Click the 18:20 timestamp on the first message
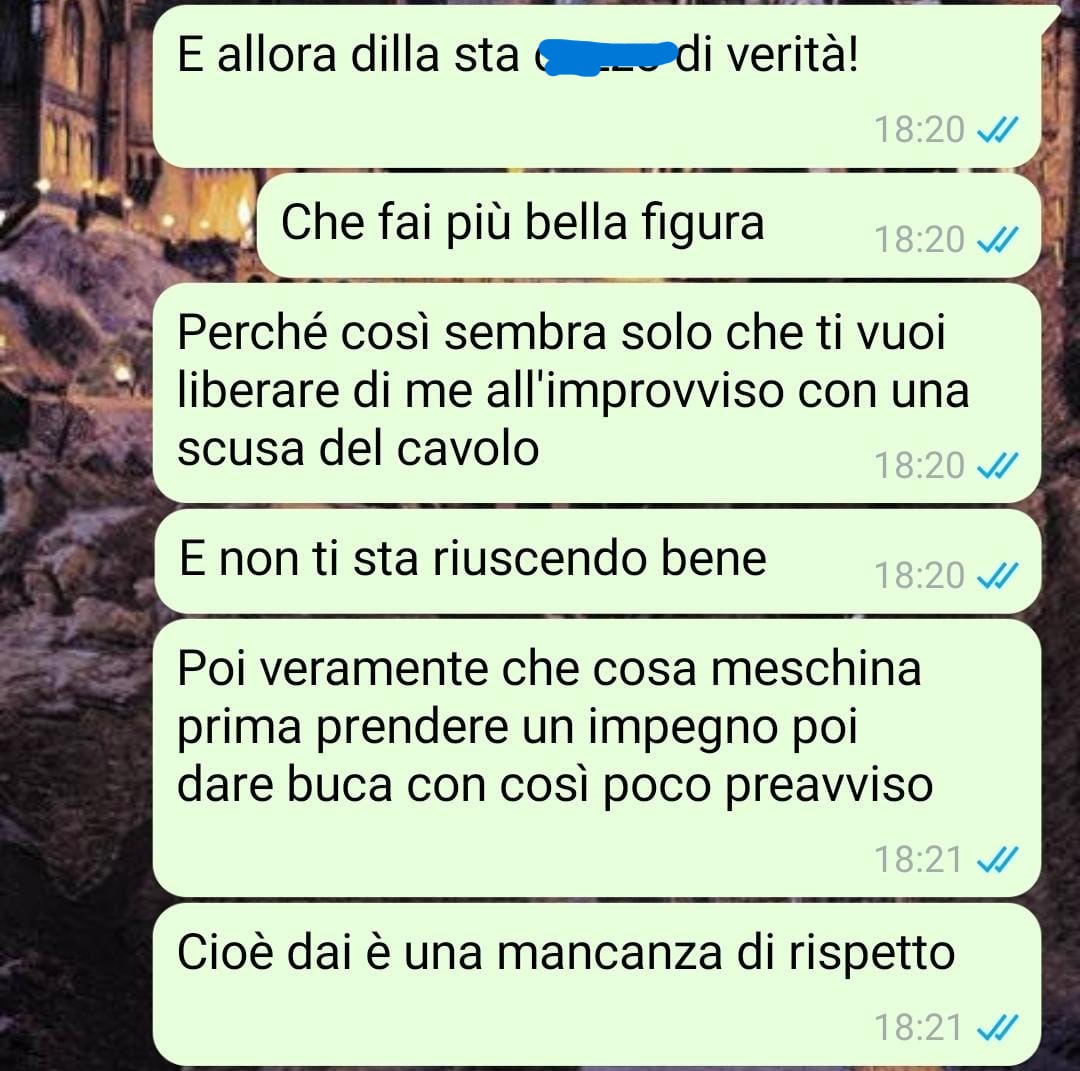 coord(920,129)
